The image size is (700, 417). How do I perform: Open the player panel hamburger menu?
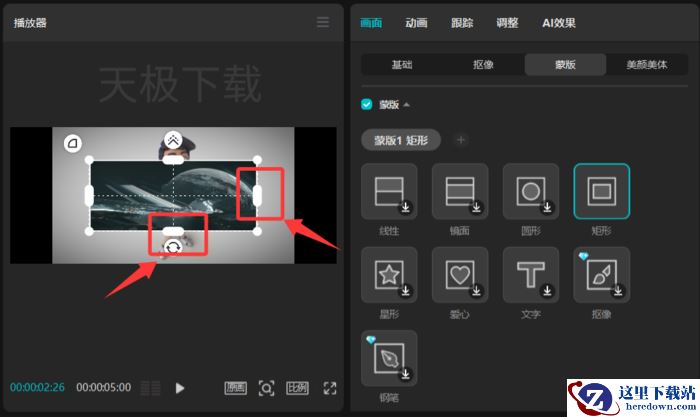(323, 22)
